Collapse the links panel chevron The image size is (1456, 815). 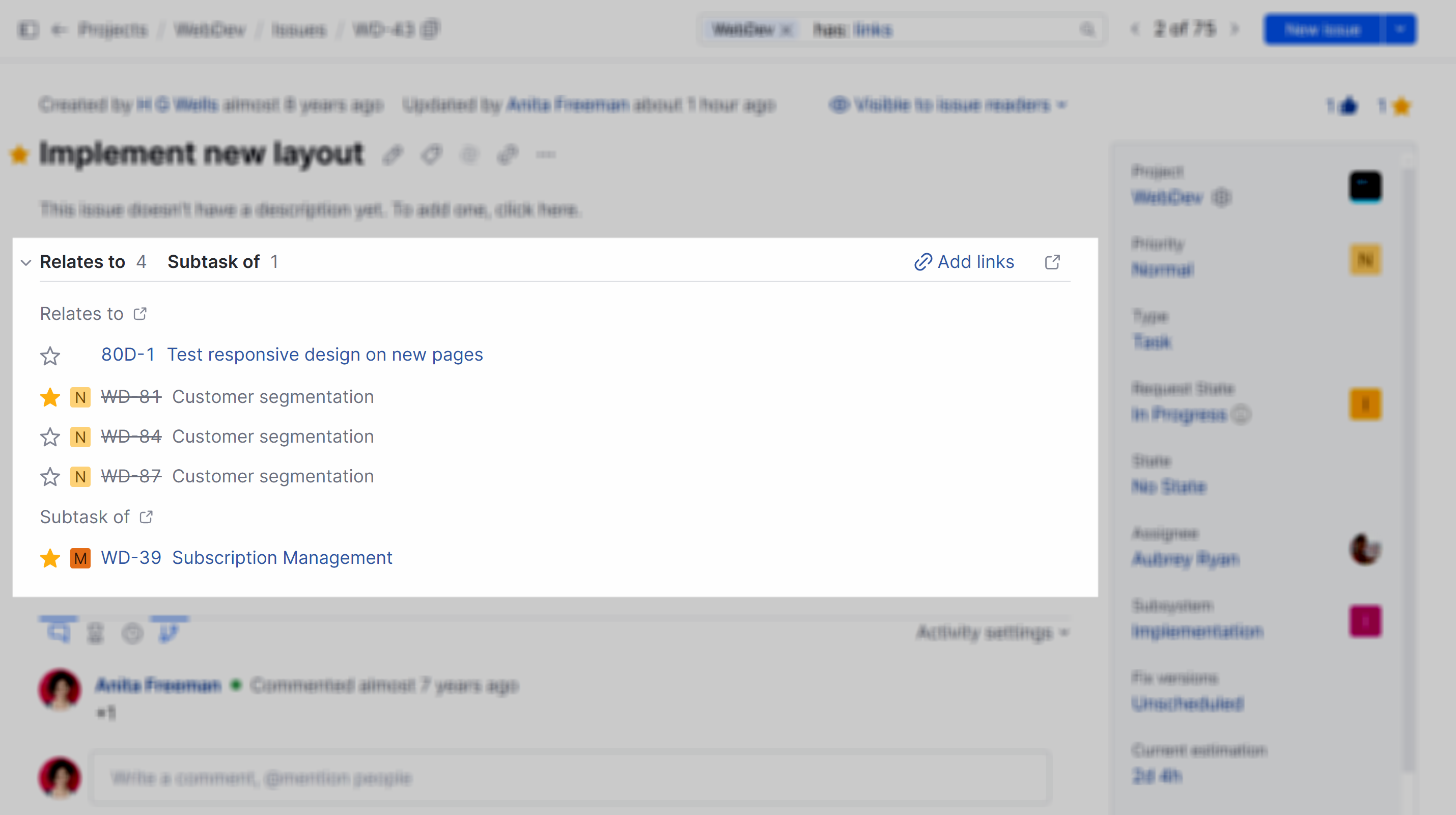pos(25,262)
